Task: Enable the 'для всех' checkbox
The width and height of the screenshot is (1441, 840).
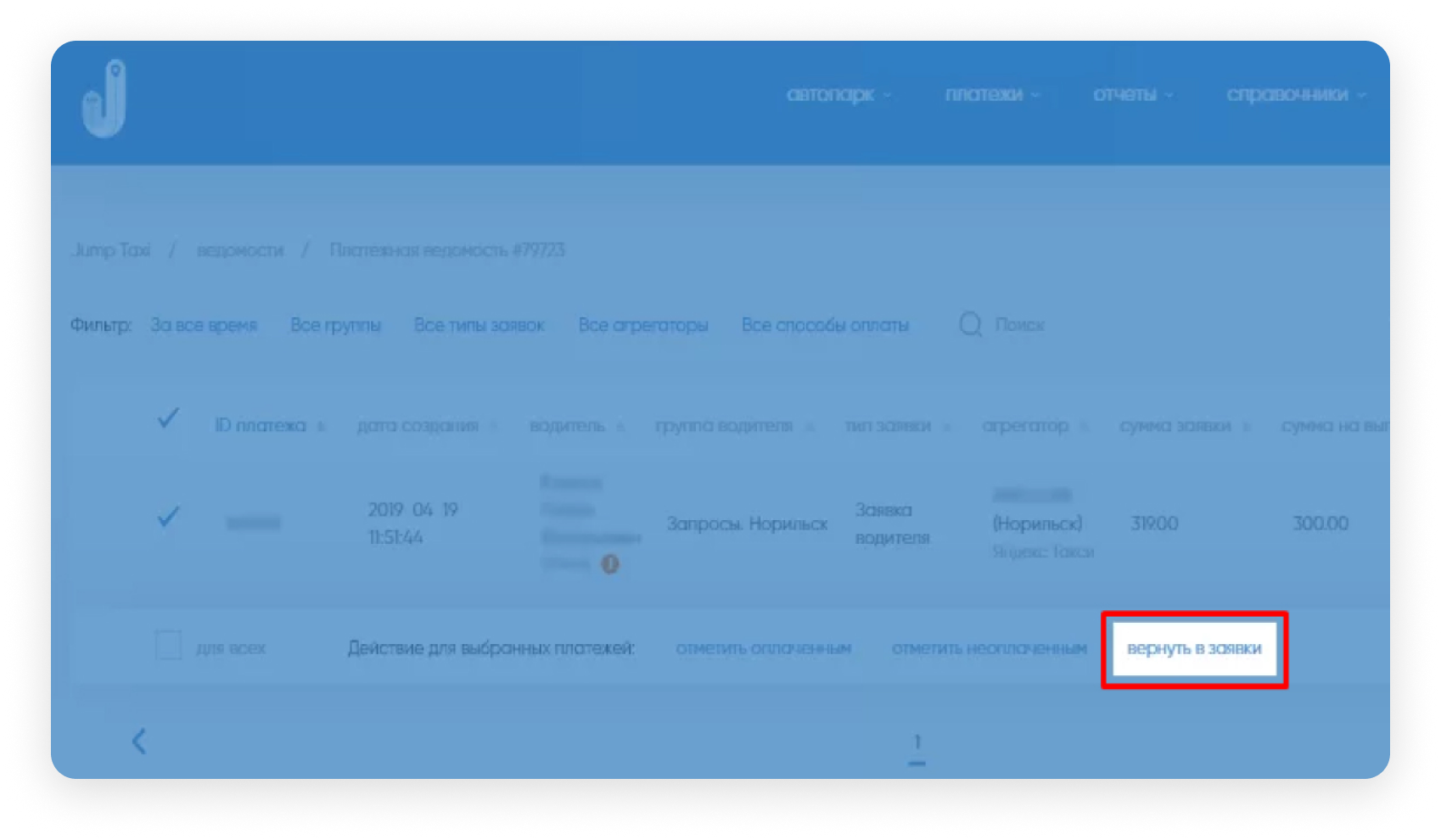Action: click(169, 646)
